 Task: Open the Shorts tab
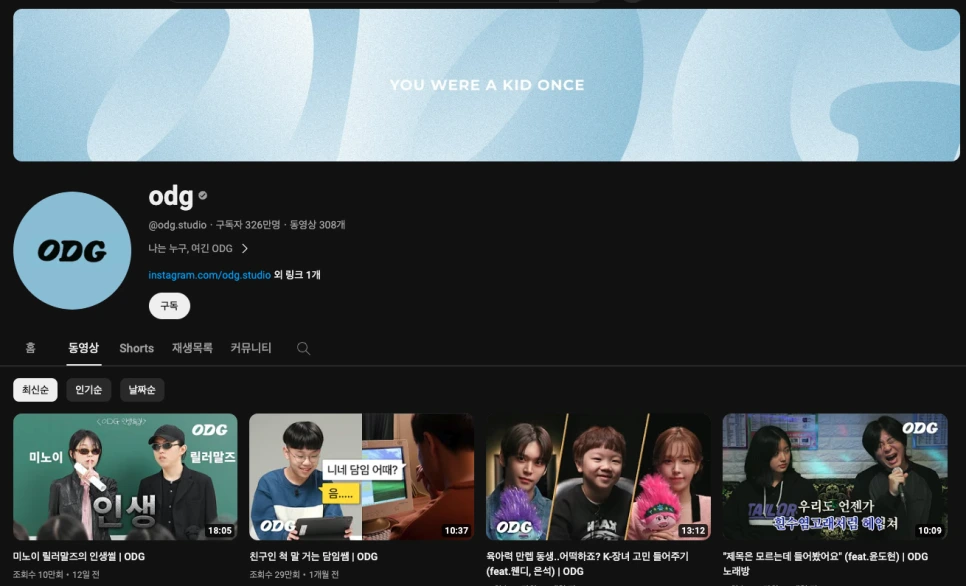click(x=137, y=348)
